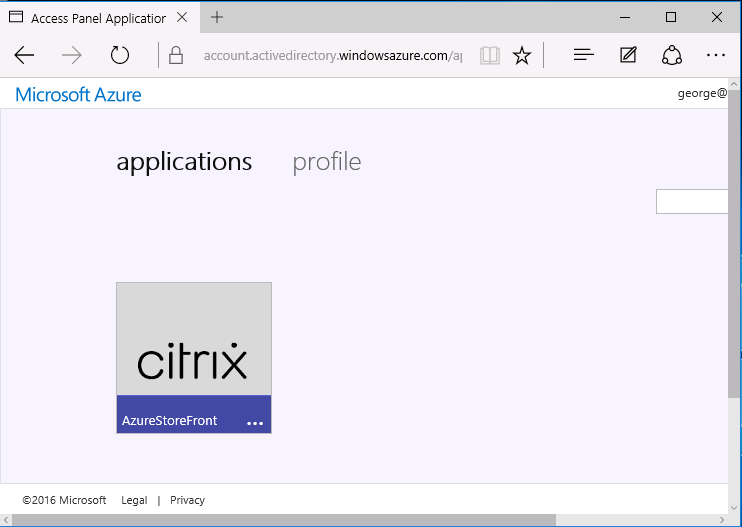
Task: Open the Hub panel icon
Action: pos(584,56)
